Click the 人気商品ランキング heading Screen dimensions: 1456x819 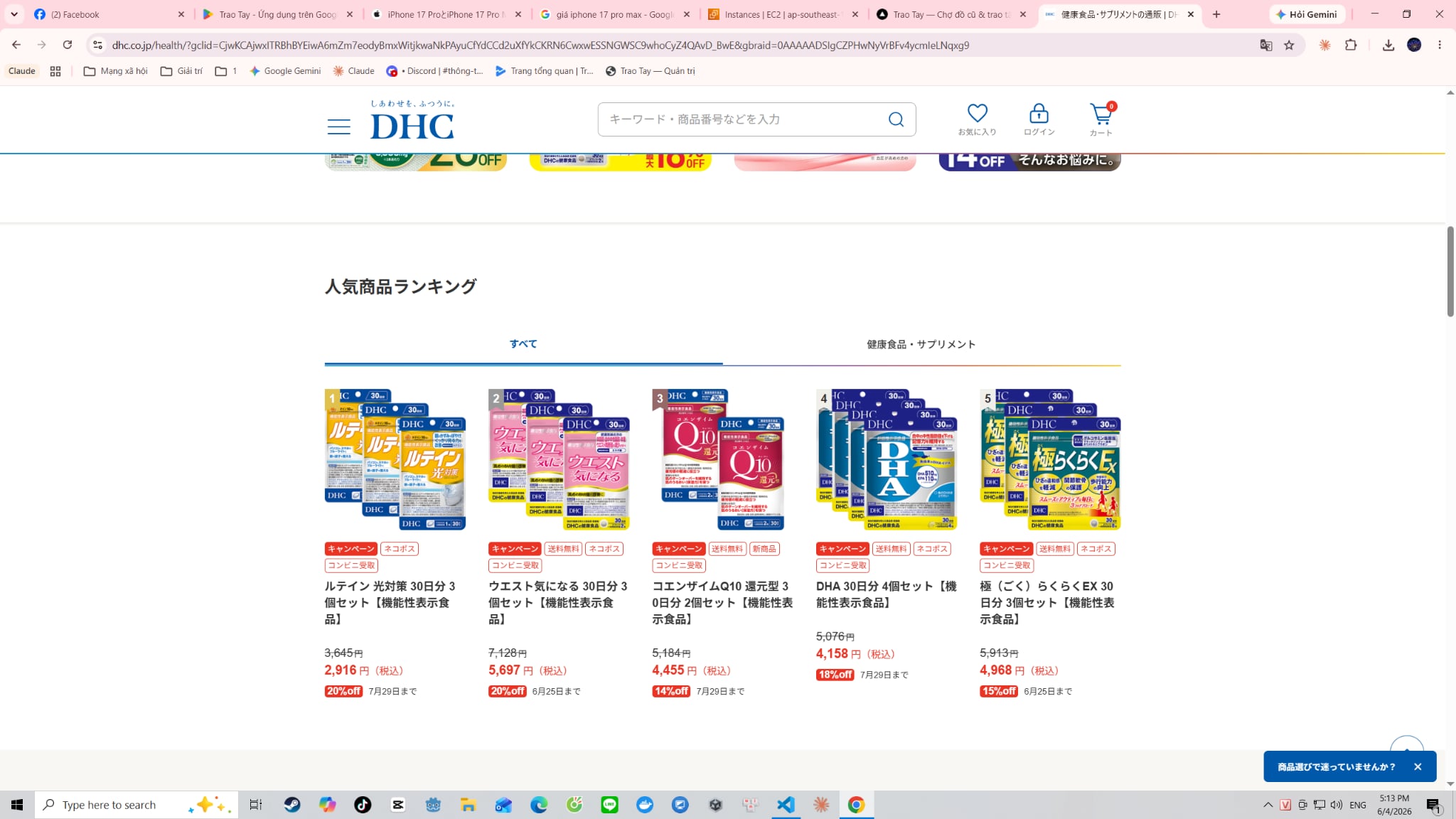click(400, 287)
